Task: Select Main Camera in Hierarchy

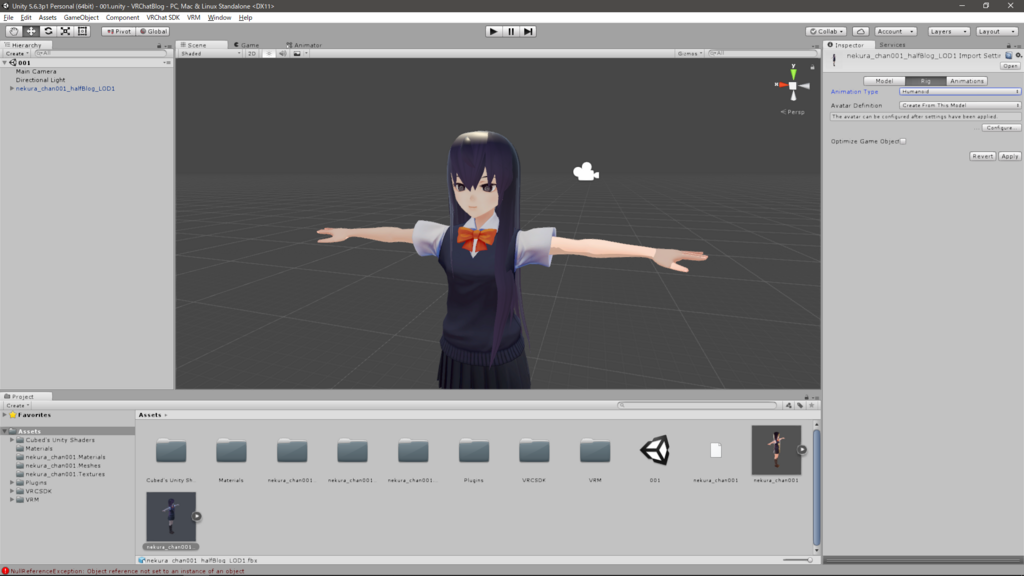Action: [36, 71]
